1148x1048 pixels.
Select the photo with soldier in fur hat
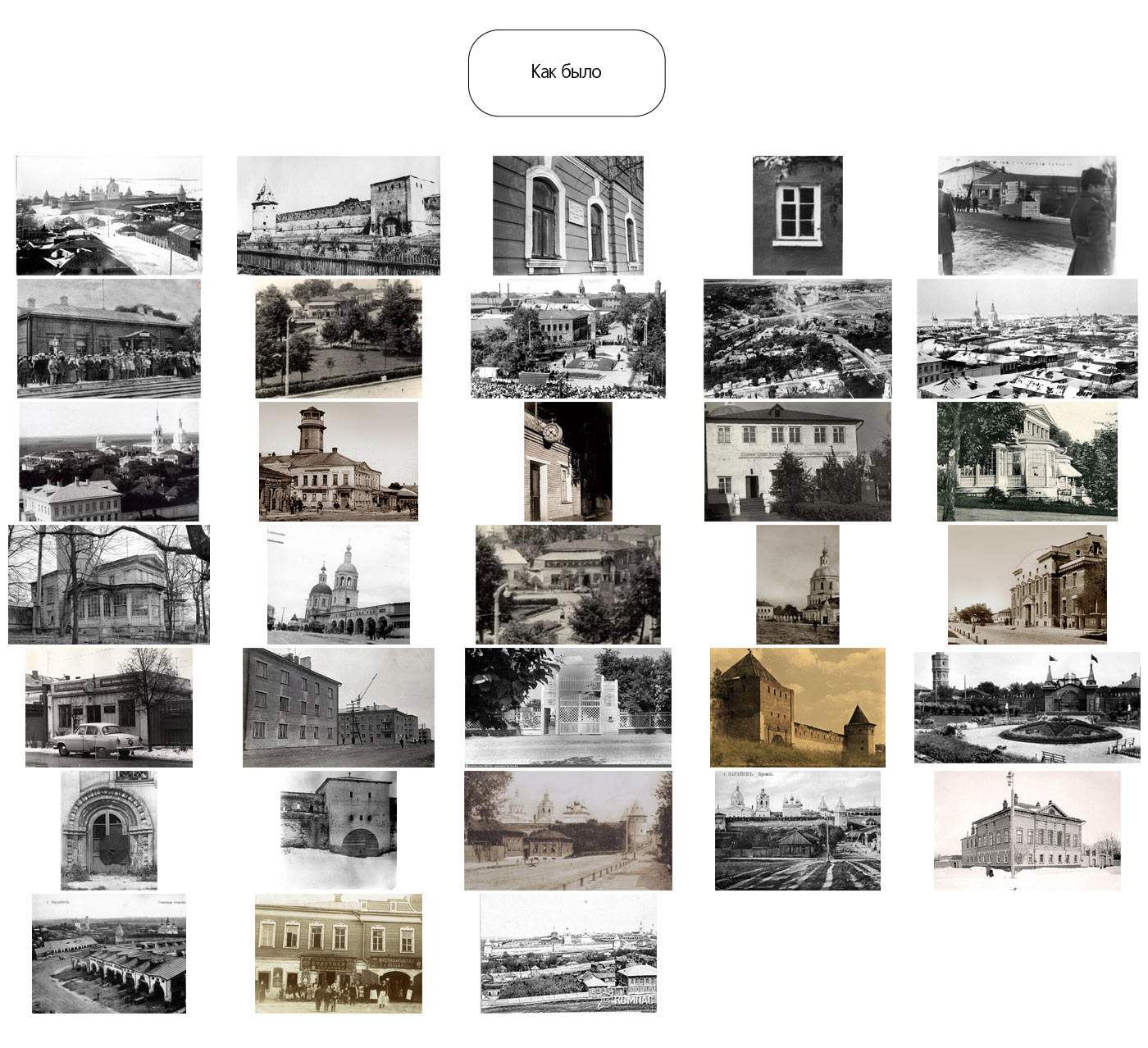click(1027, 215)
